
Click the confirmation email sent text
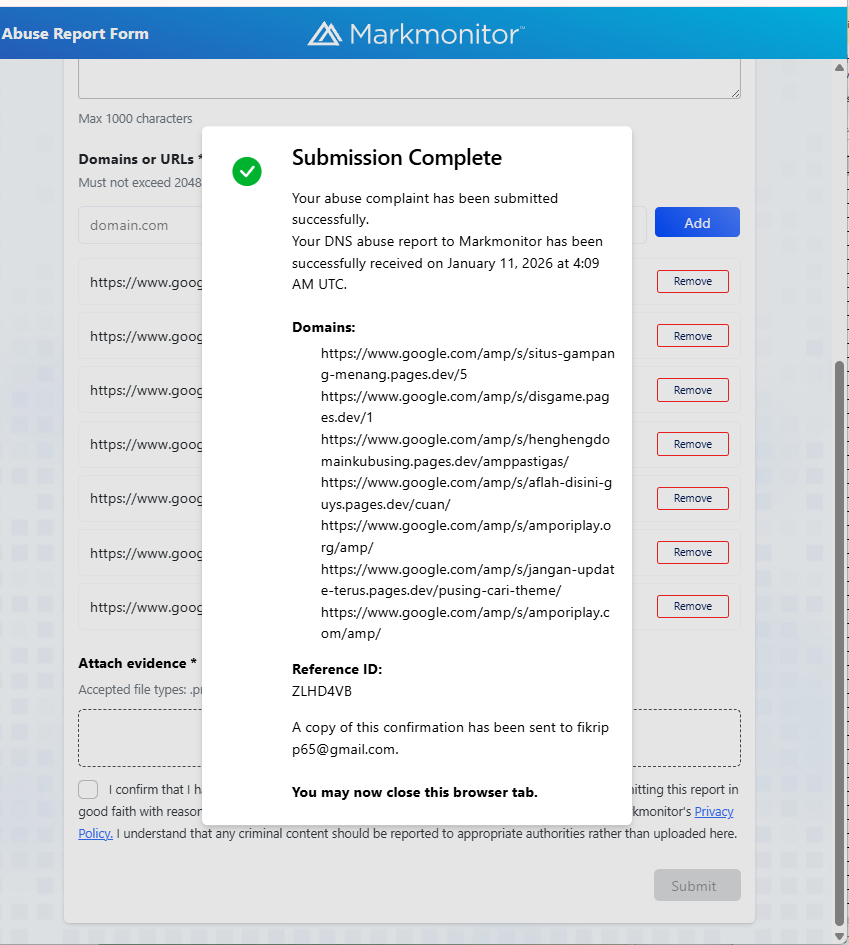450,738
